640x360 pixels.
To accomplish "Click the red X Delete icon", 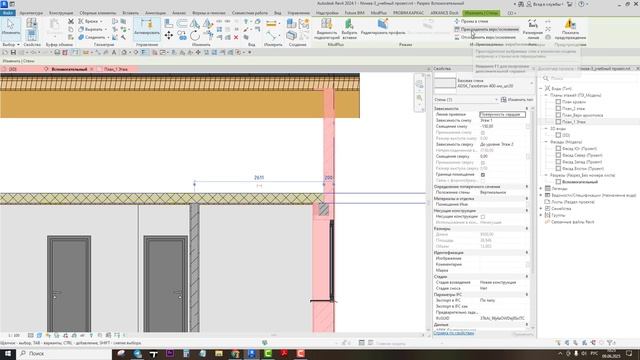I will pos(236,37).
